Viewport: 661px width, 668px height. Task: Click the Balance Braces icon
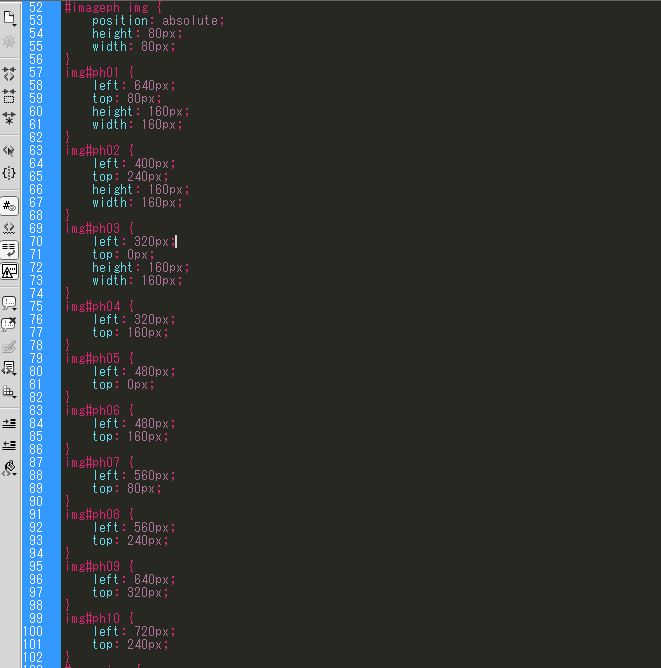coord(9,173)
